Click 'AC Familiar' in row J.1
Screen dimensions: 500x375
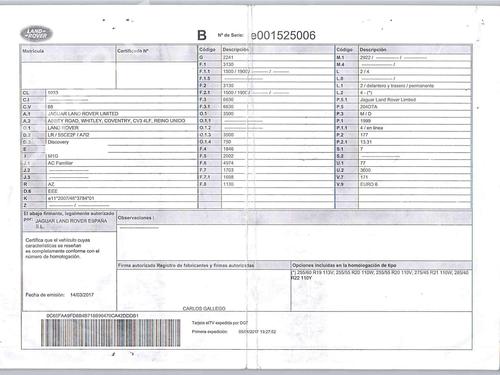(x=60, y=163)
